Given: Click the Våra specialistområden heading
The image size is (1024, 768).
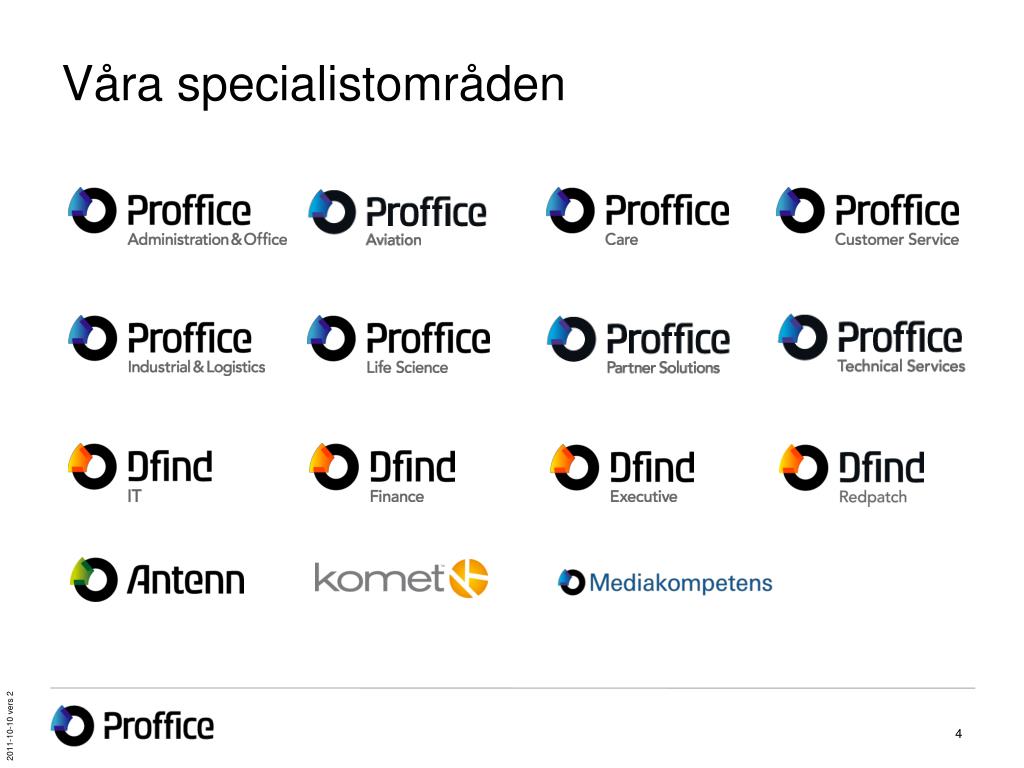Looking at the screenshot, I should pyautogui.click(x=313, y=84).
